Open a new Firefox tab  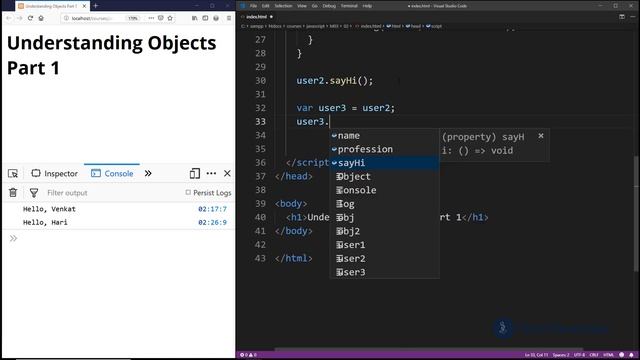[96, 6]
